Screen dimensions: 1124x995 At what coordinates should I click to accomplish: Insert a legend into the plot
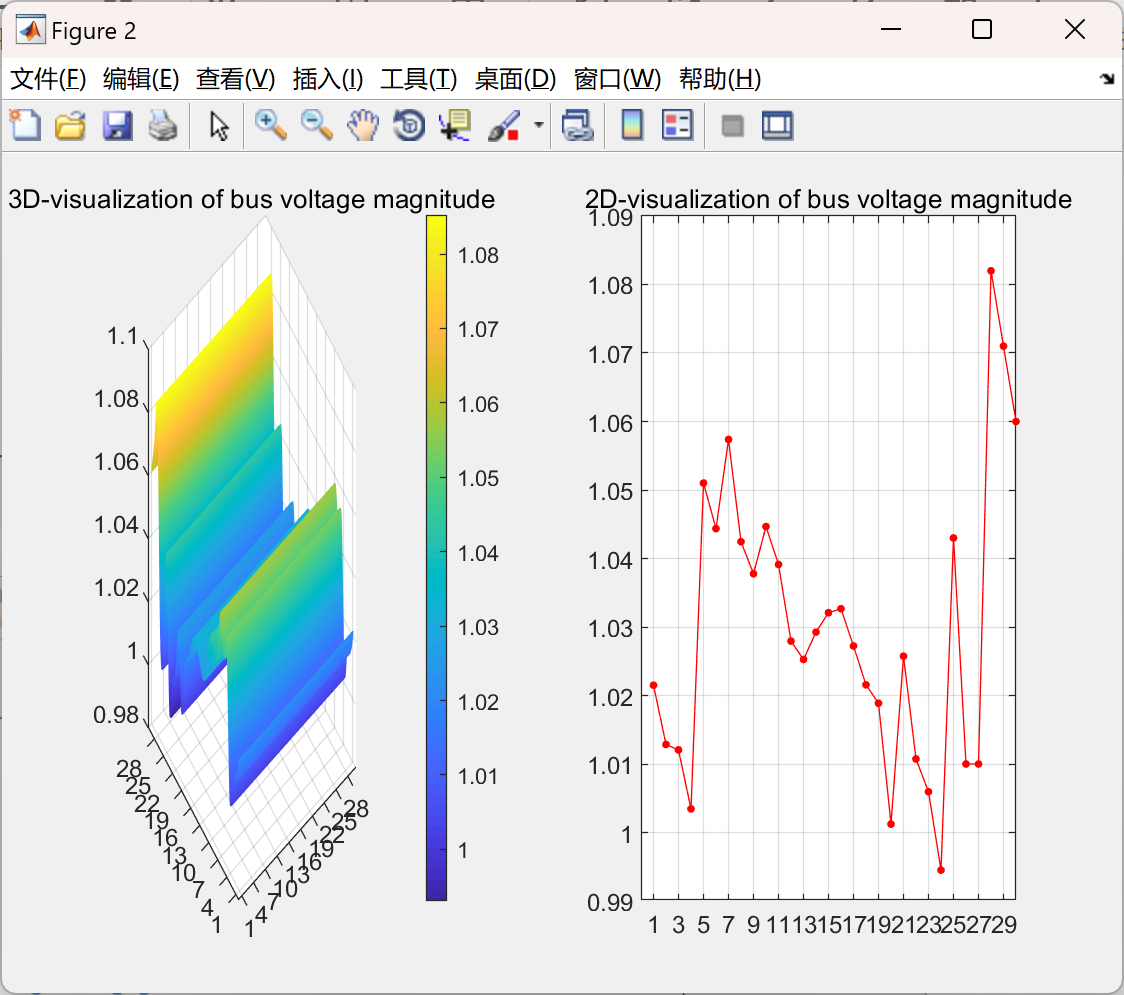pos(677,124)
